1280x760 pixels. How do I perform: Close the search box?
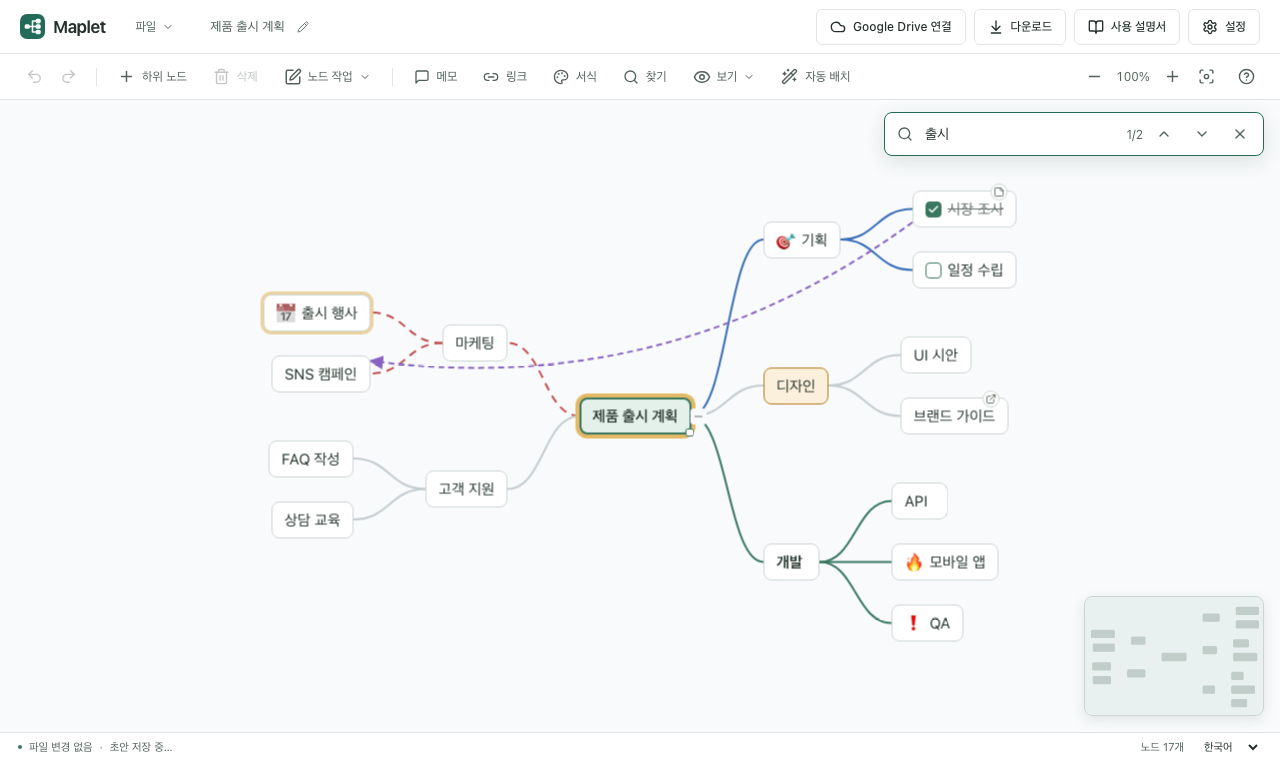pyautogui.click(x=1240, y=134)
